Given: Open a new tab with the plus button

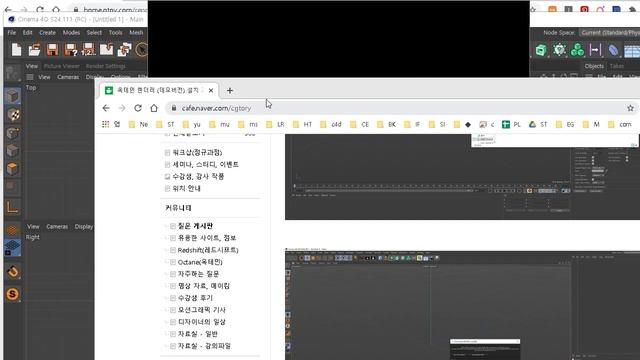Looking at the screenshot, I should (230, 91).
